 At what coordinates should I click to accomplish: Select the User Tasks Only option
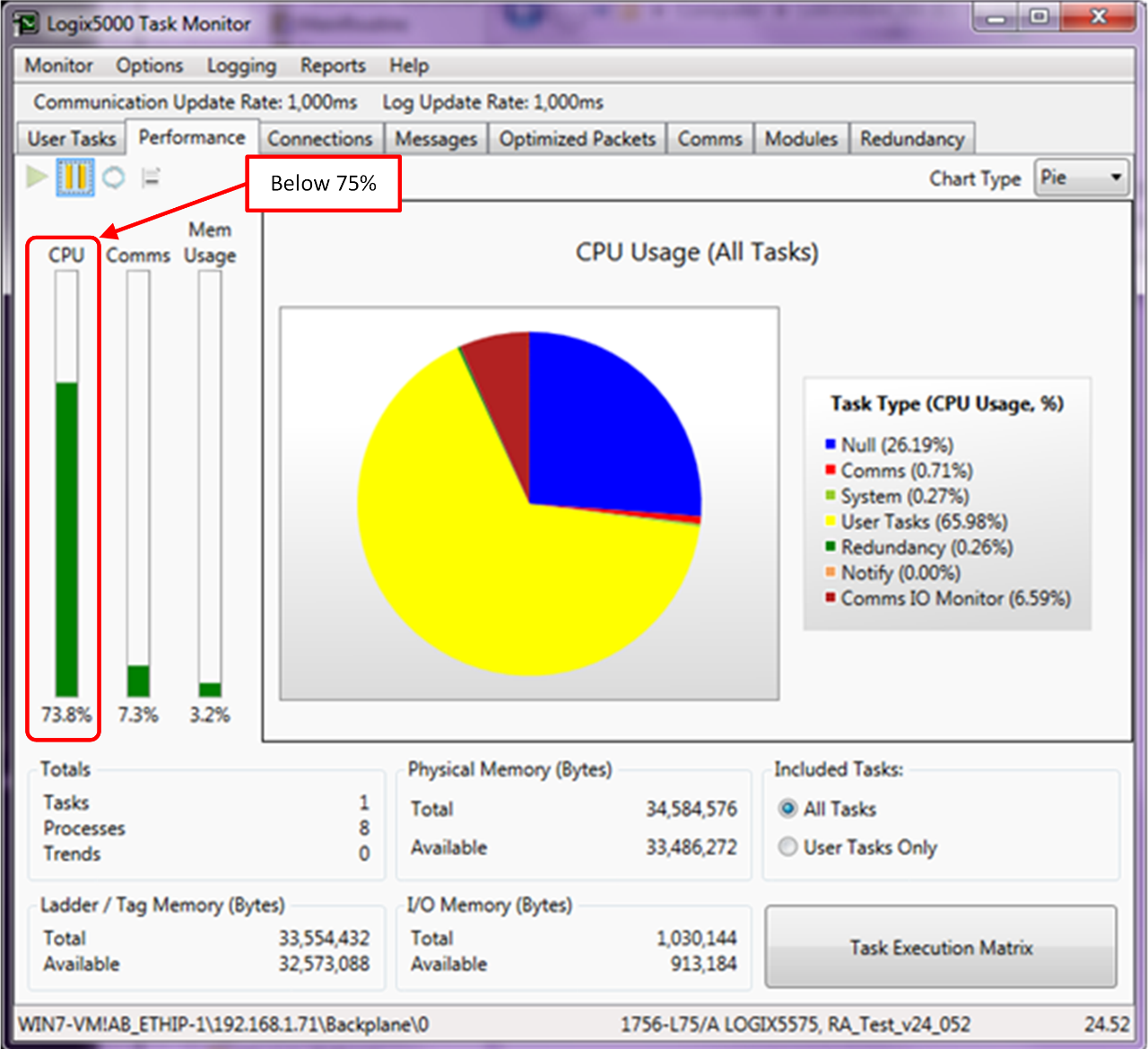pos(787,847)
